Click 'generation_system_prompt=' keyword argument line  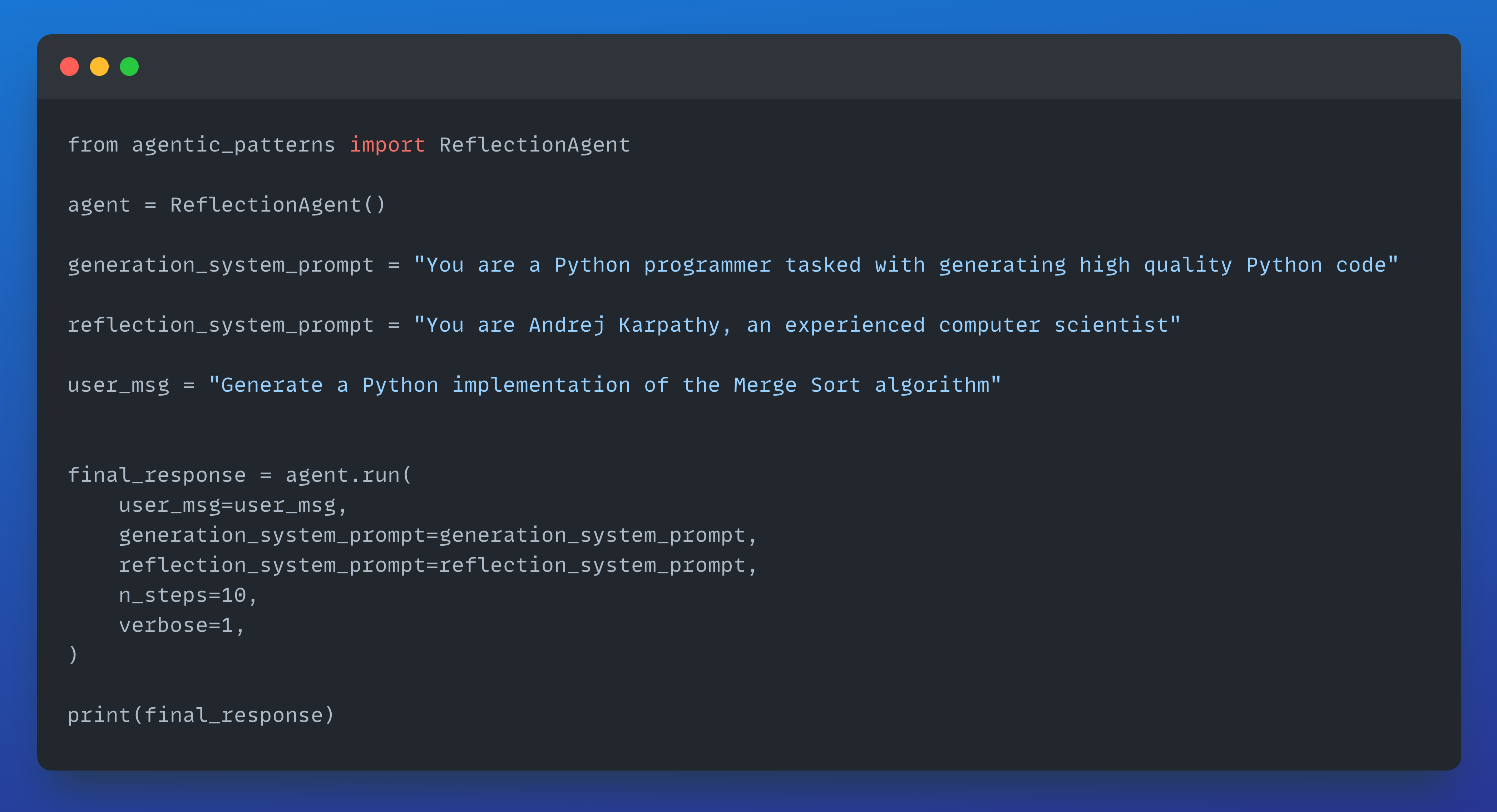[438, 535]
